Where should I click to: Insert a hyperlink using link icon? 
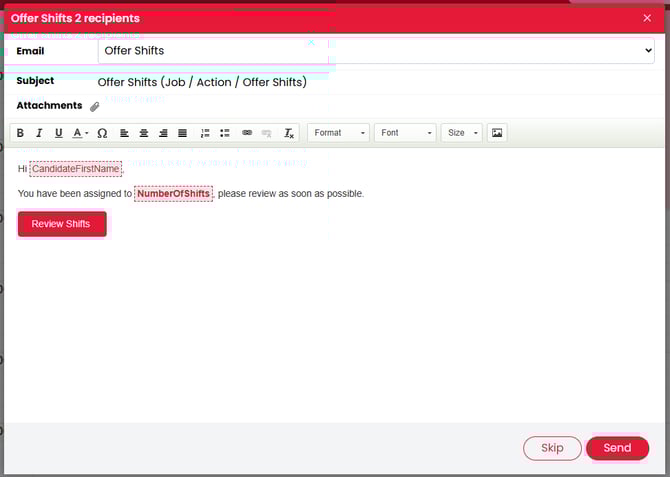[x=247, y=133]
